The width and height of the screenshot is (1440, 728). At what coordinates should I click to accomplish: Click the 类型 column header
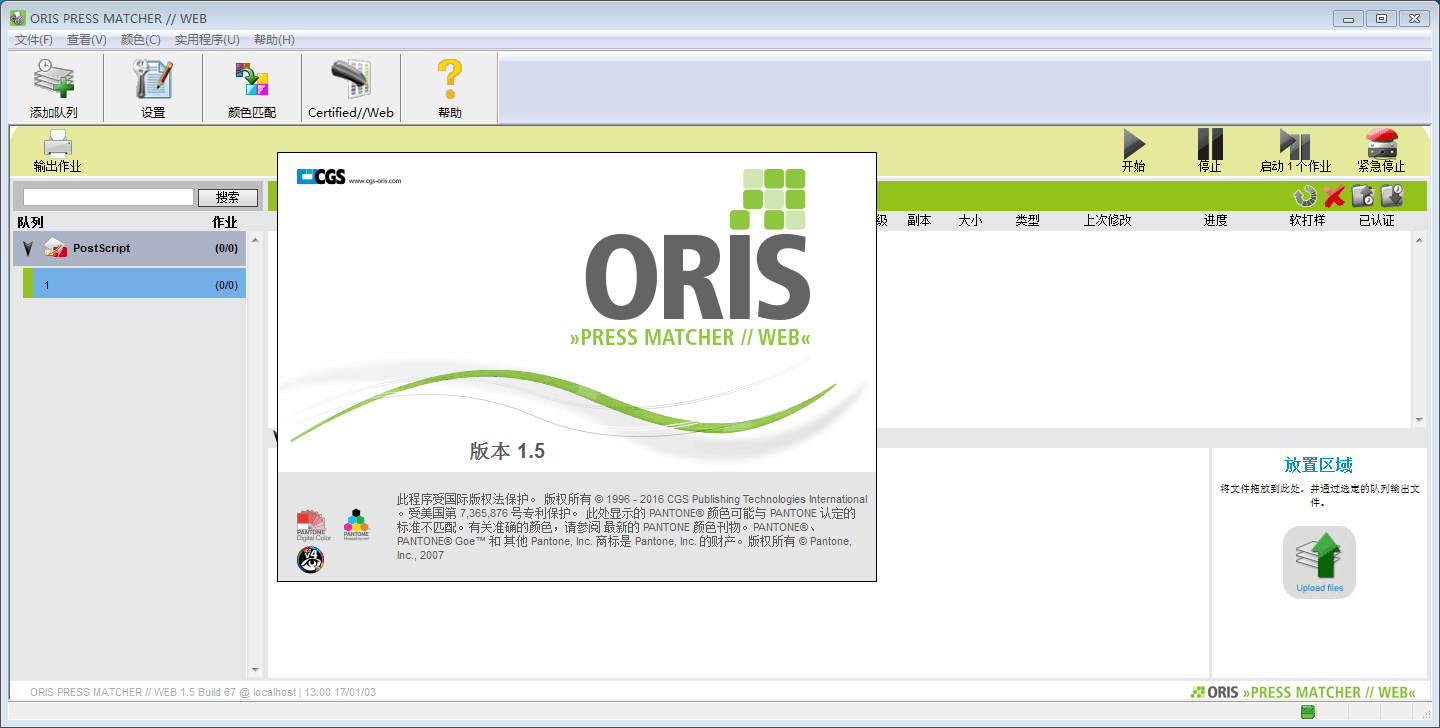point(1028,220)
